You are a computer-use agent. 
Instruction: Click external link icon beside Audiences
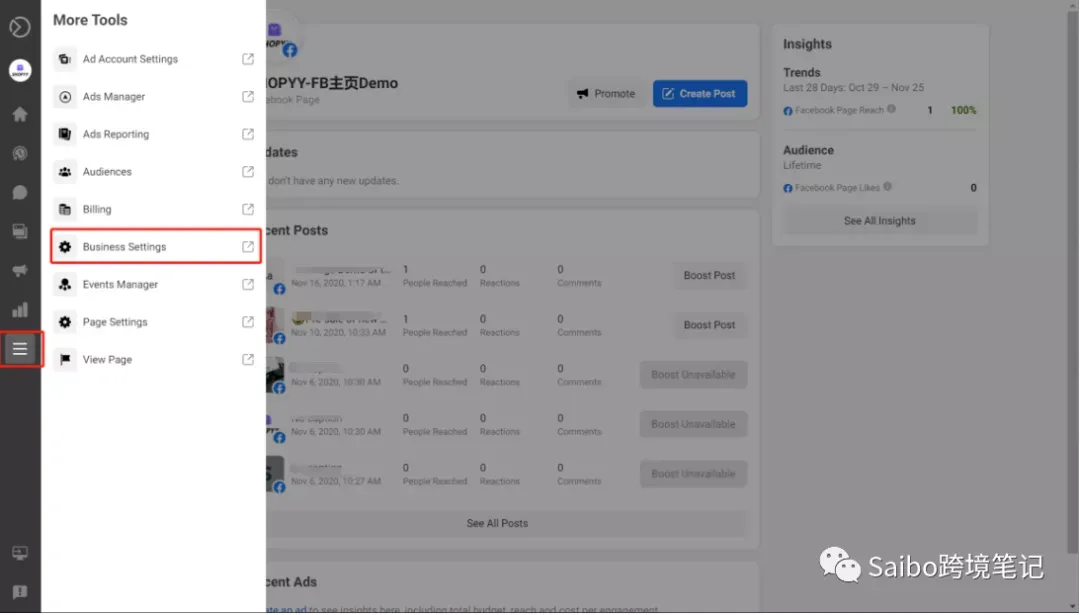click(248, 172)
